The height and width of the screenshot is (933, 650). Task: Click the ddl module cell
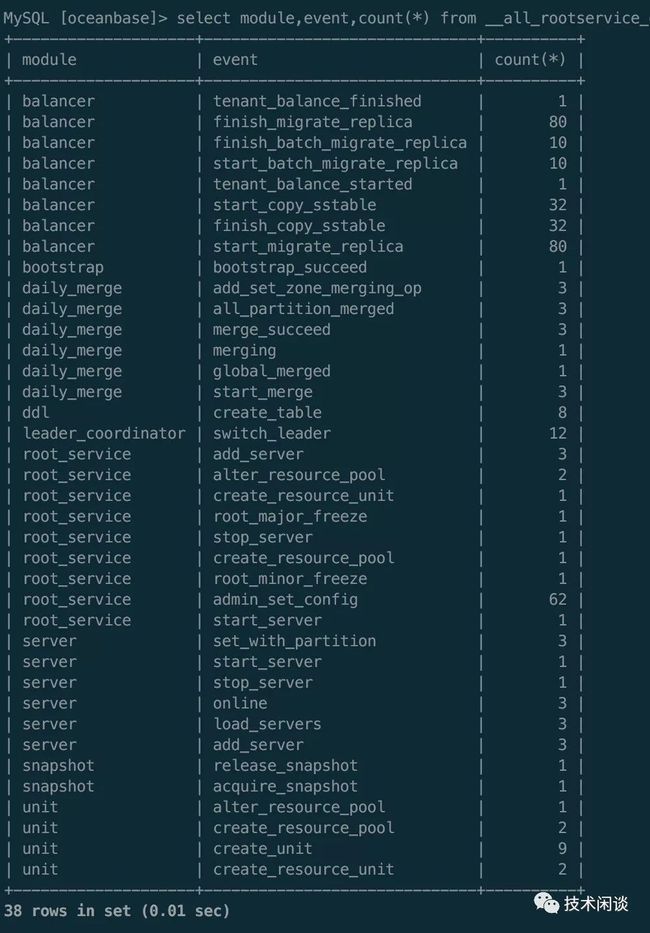(36, 412)
